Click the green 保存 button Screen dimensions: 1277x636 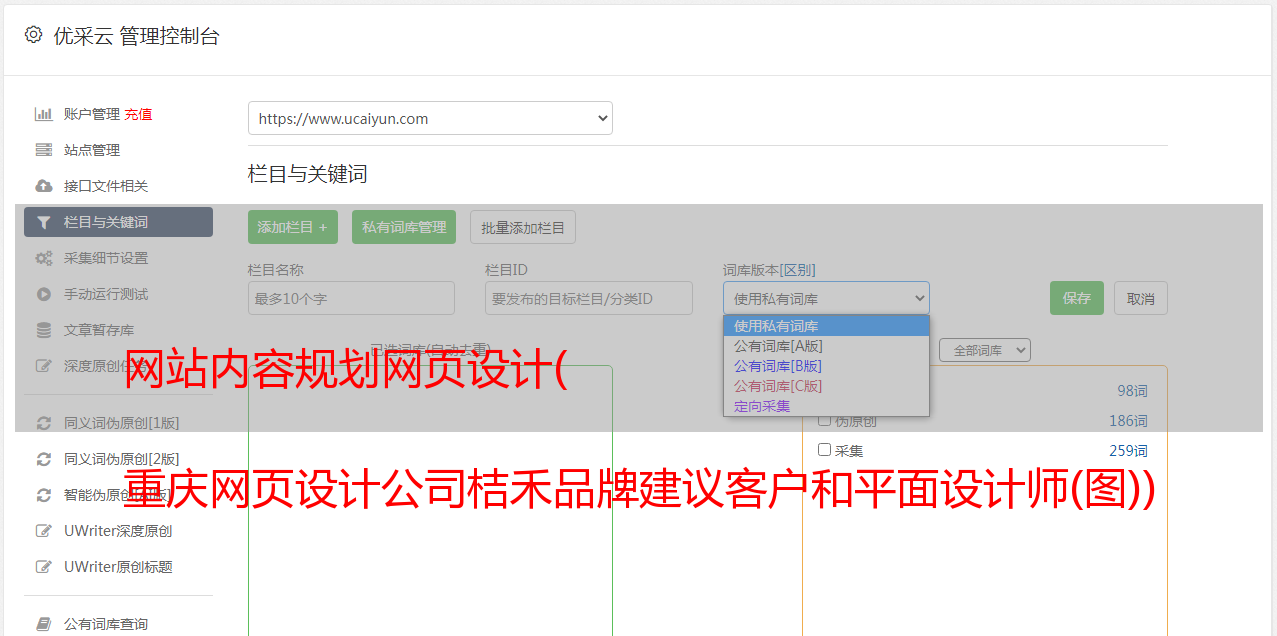click(1077, 298)
